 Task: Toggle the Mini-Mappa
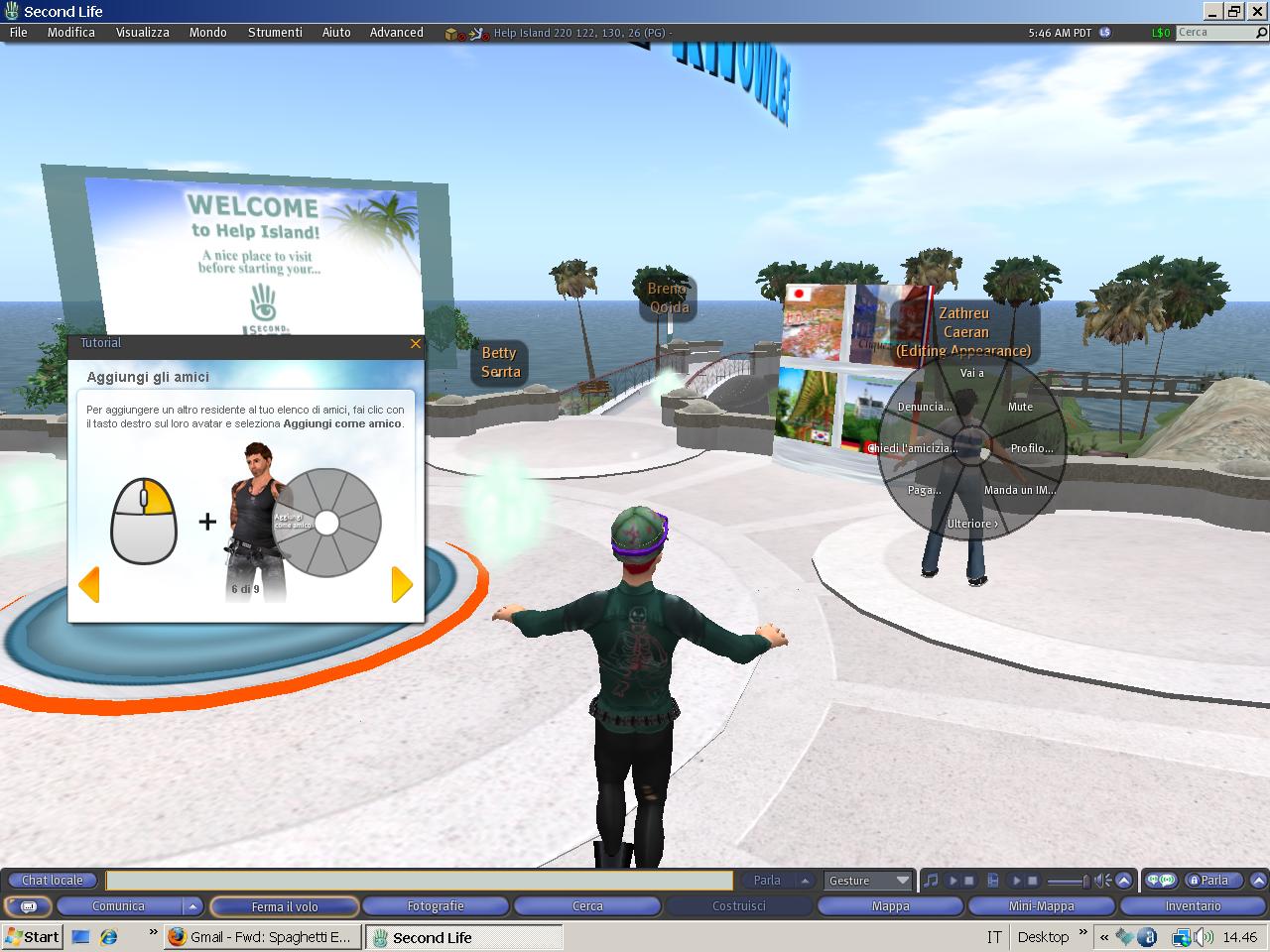(1042, 906)
